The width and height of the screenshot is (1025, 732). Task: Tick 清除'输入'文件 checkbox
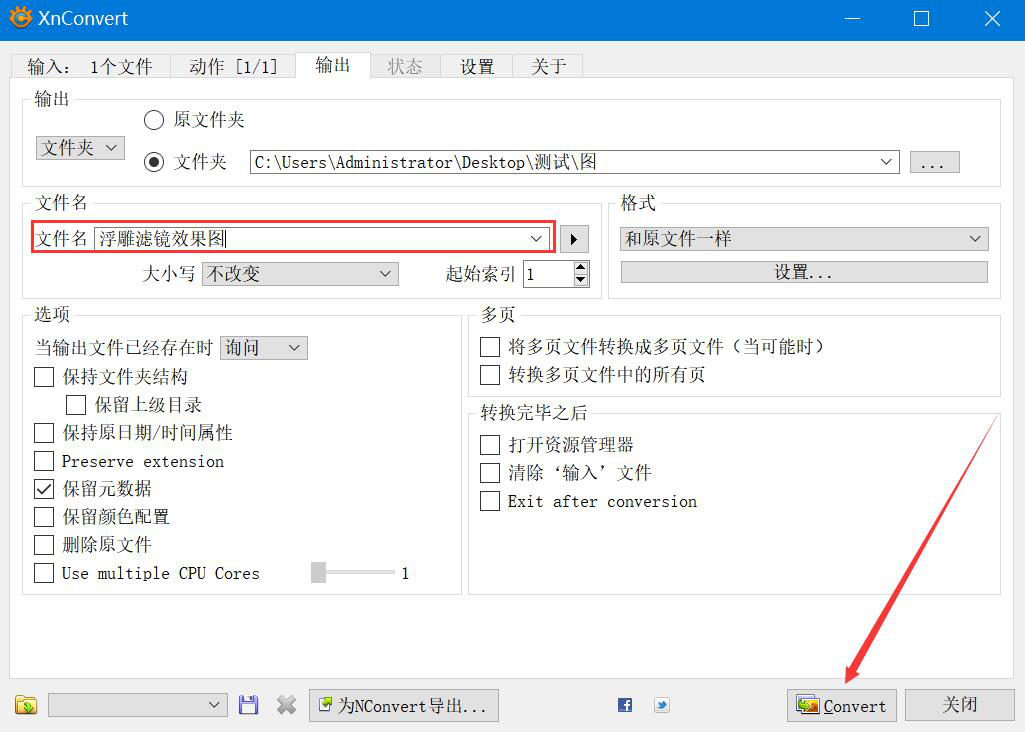coord(490,473)
